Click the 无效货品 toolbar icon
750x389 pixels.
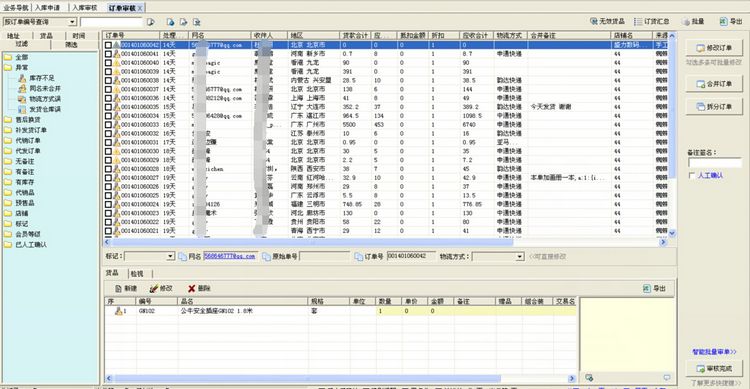594,22
